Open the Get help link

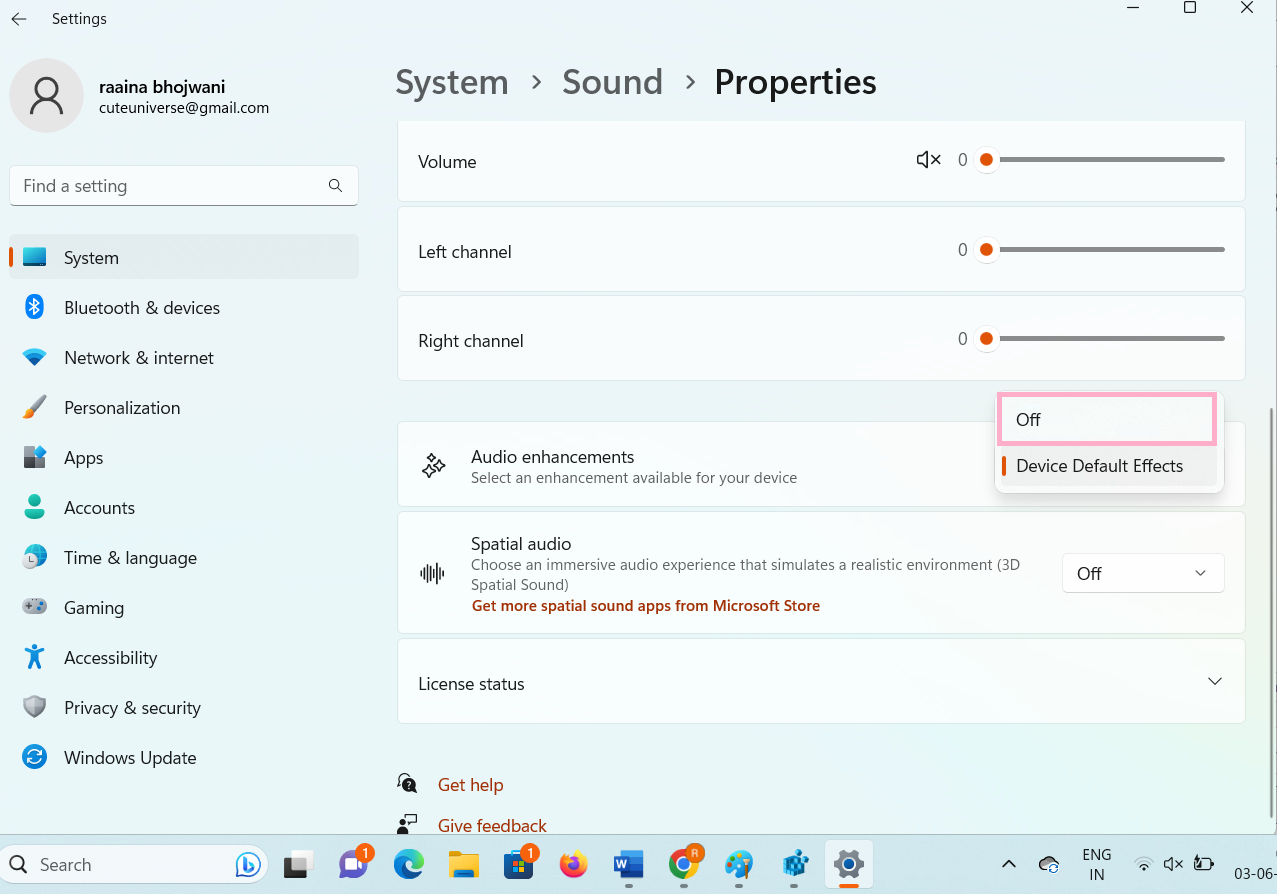click(x=470, y=785)
